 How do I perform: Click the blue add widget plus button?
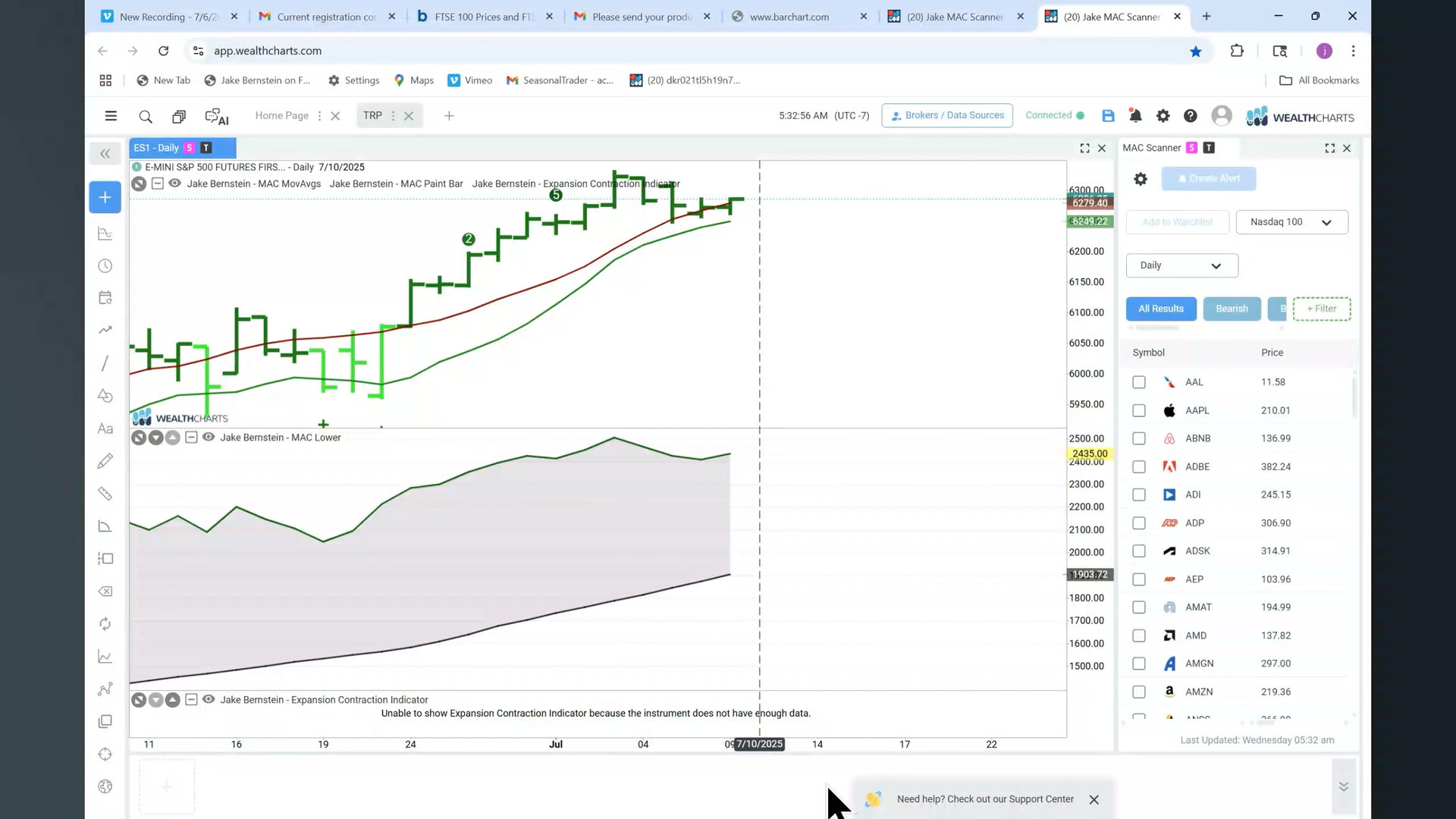coord(105,197)
